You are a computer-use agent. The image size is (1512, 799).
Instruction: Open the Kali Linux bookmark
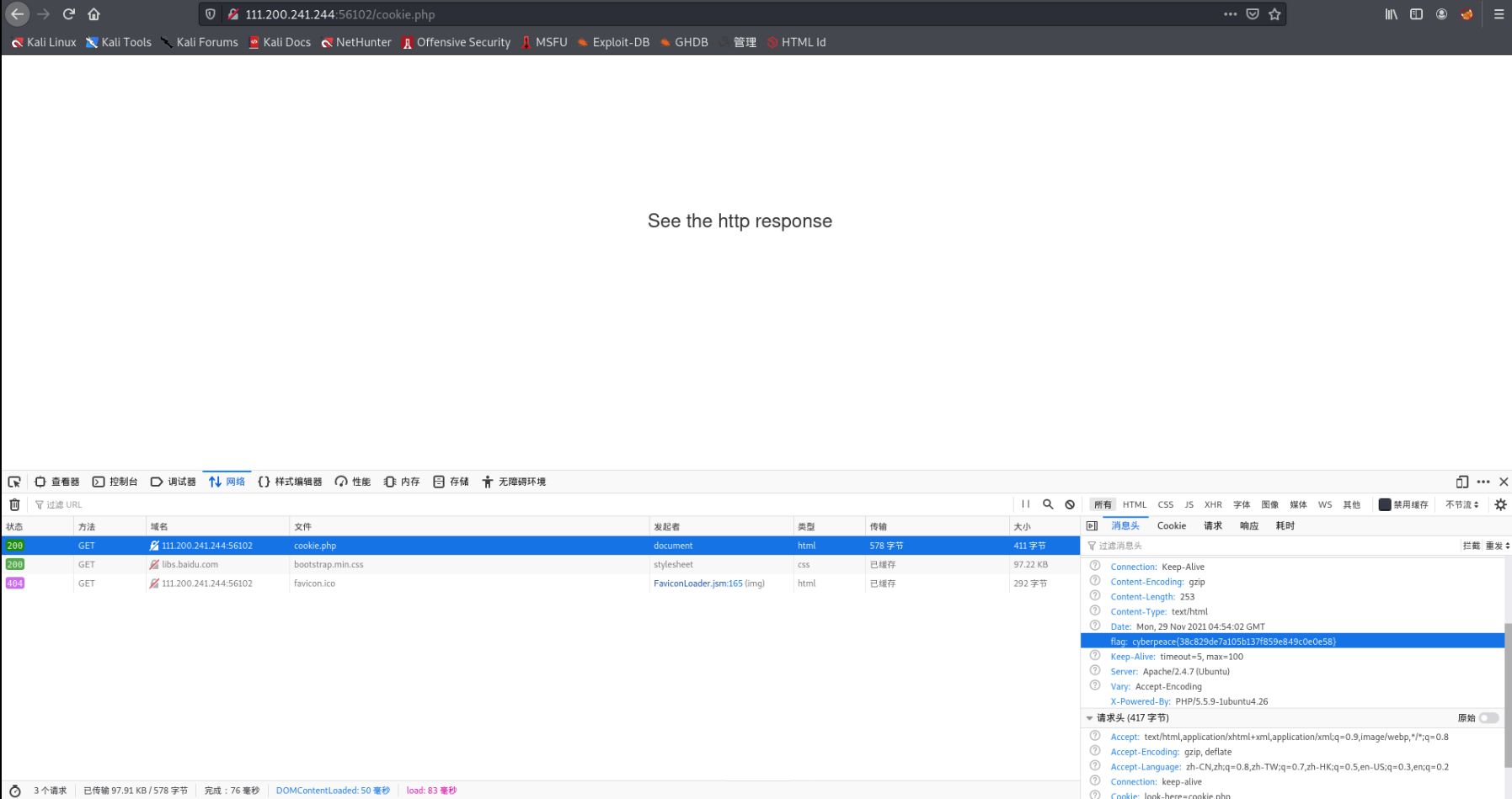[44, 42]
